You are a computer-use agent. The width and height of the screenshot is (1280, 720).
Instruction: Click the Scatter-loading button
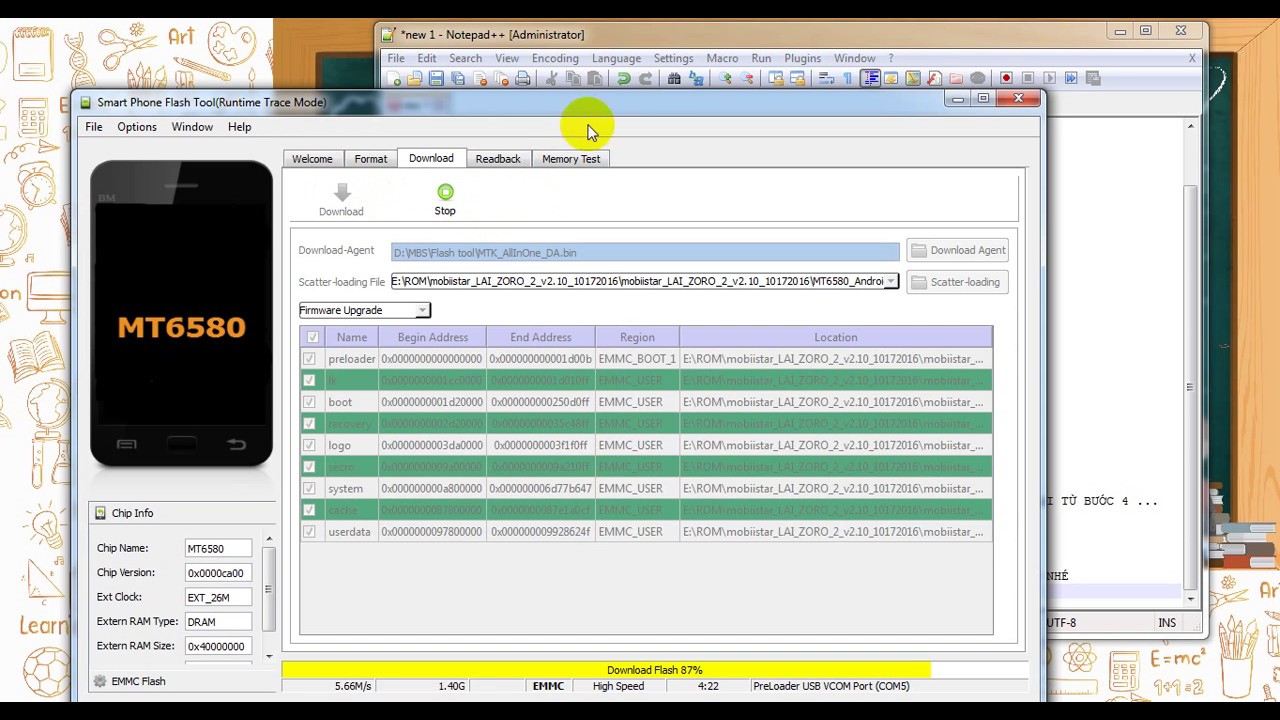pos(958,282)
